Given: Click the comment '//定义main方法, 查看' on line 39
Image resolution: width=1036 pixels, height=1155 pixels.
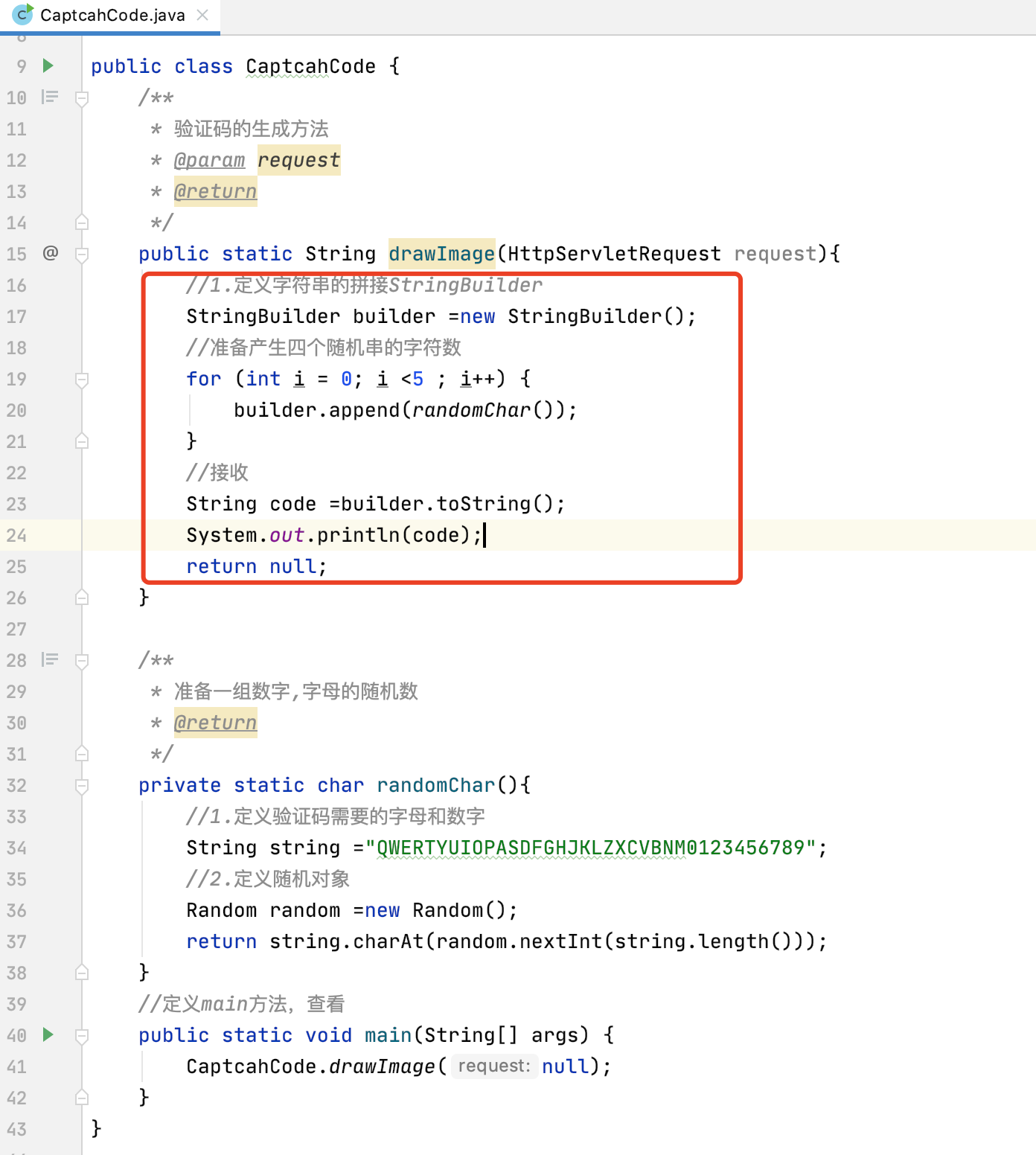Looking at the screenshot, I should [x=241, y=1004].
